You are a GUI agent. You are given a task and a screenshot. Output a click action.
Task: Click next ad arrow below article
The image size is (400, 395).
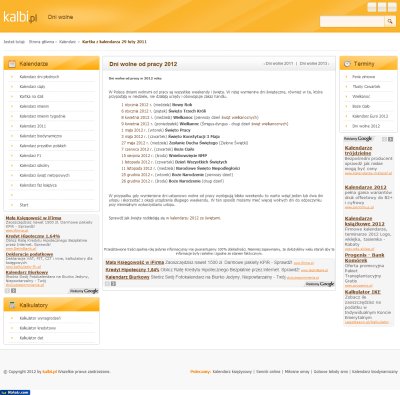click(x=113, y=284)
